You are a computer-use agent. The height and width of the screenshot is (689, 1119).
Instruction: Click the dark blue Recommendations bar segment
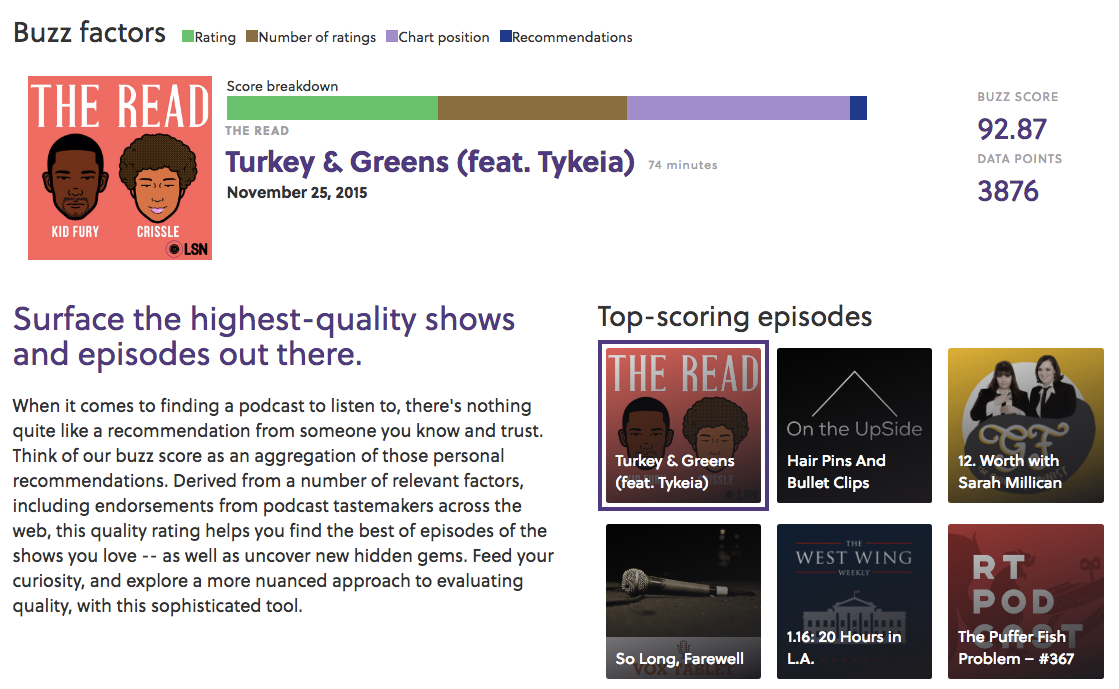[859, 108]
